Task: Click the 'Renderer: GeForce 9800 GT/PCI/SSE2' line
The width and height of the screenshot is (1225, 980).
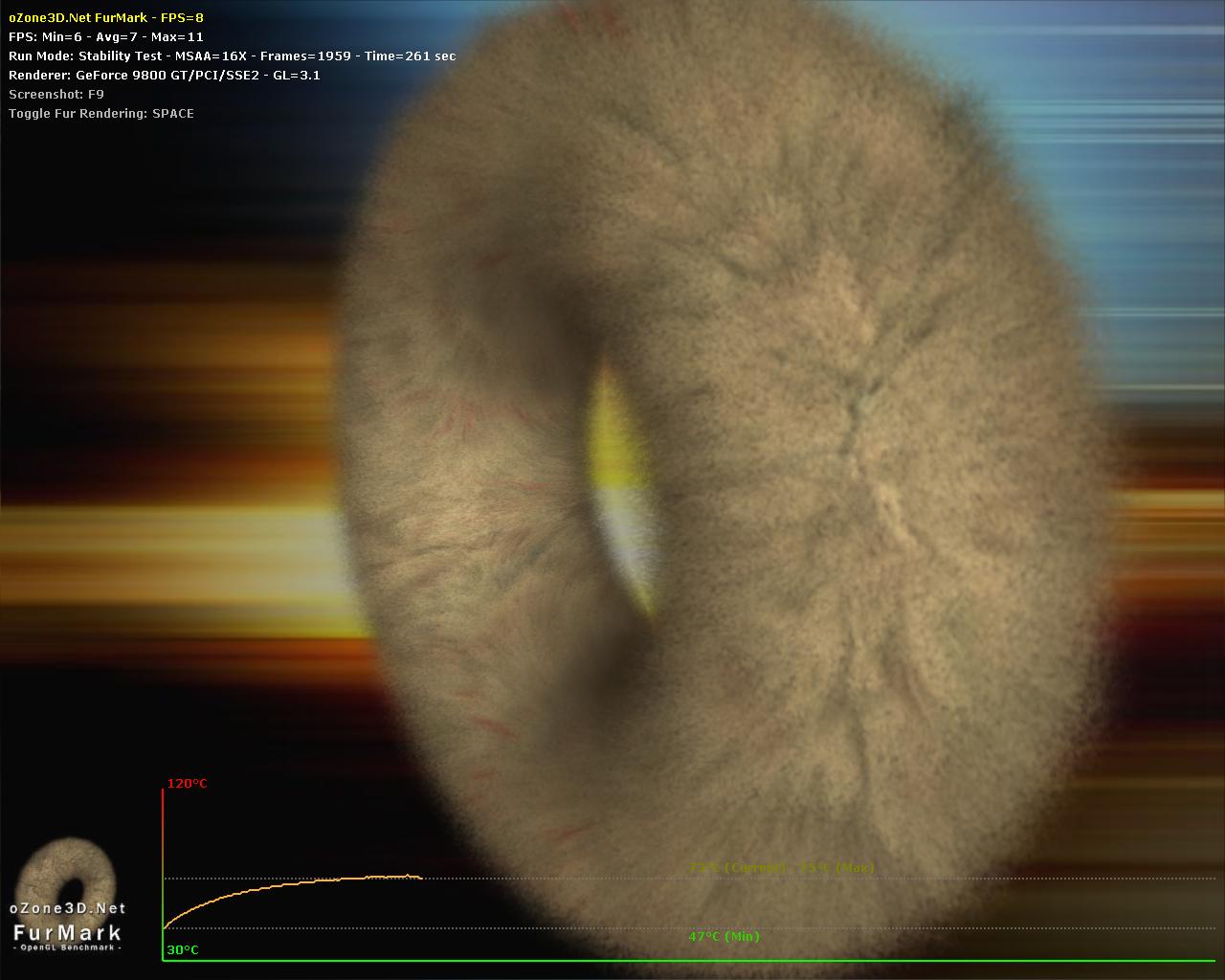Action: (164, 75)
